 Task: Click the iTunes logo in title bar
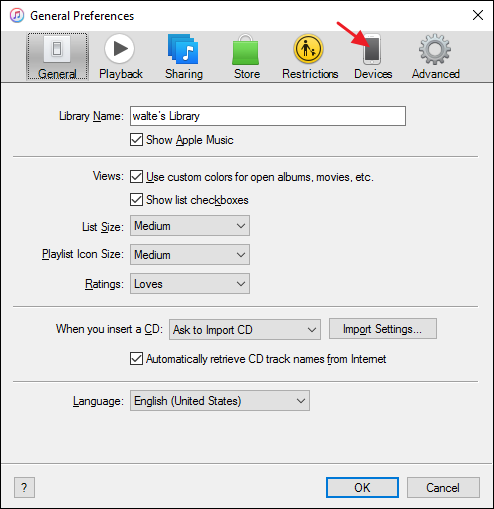coord(17,15)
